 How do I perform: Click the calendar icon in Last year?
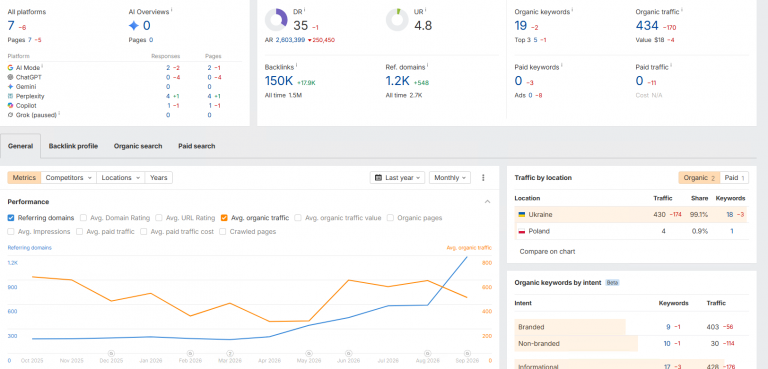378,178
